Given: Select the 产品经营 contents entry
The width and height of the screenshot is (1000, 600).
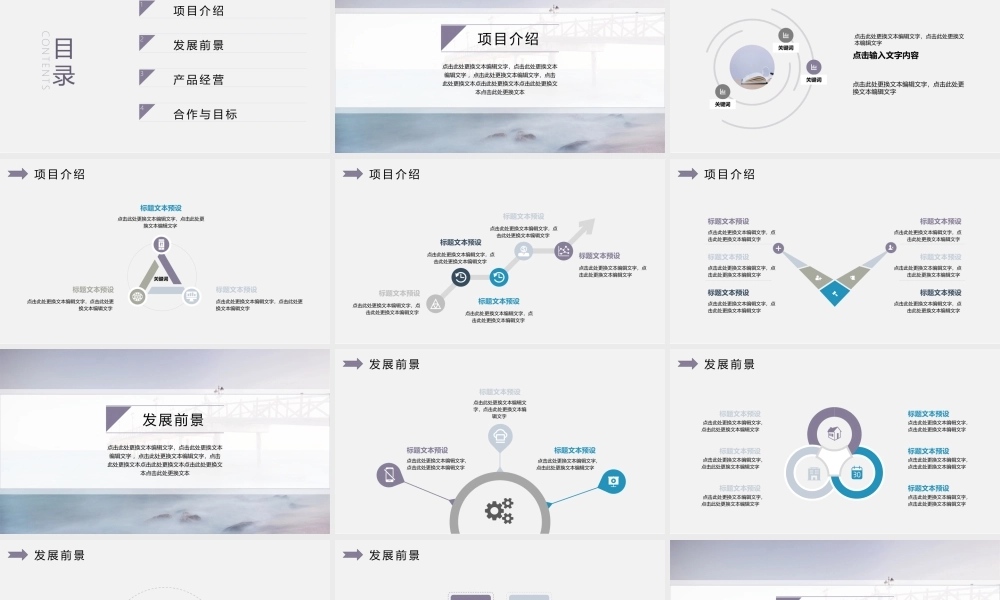Looking at the screenshot, I should tap(198, 80).
